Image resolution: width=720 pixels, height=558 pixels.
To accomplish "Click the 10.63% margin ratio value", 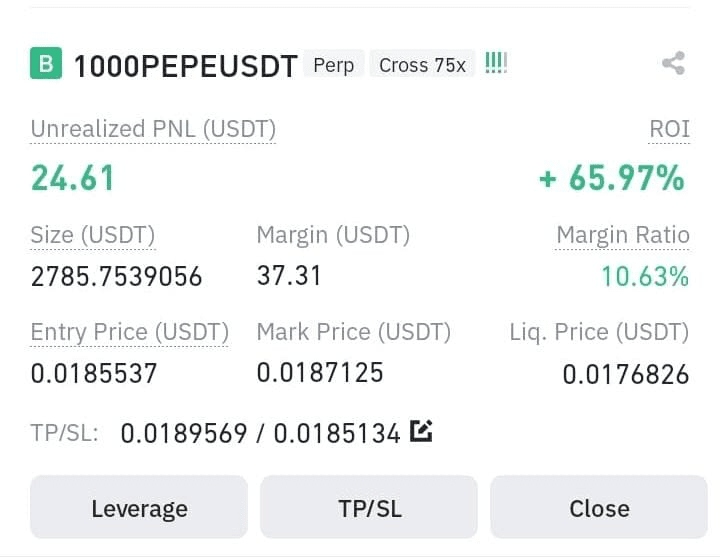I will coord(645,276).
